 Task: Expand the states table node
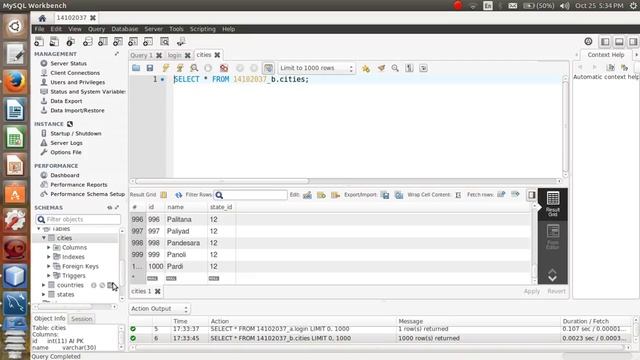coord(44,295)
